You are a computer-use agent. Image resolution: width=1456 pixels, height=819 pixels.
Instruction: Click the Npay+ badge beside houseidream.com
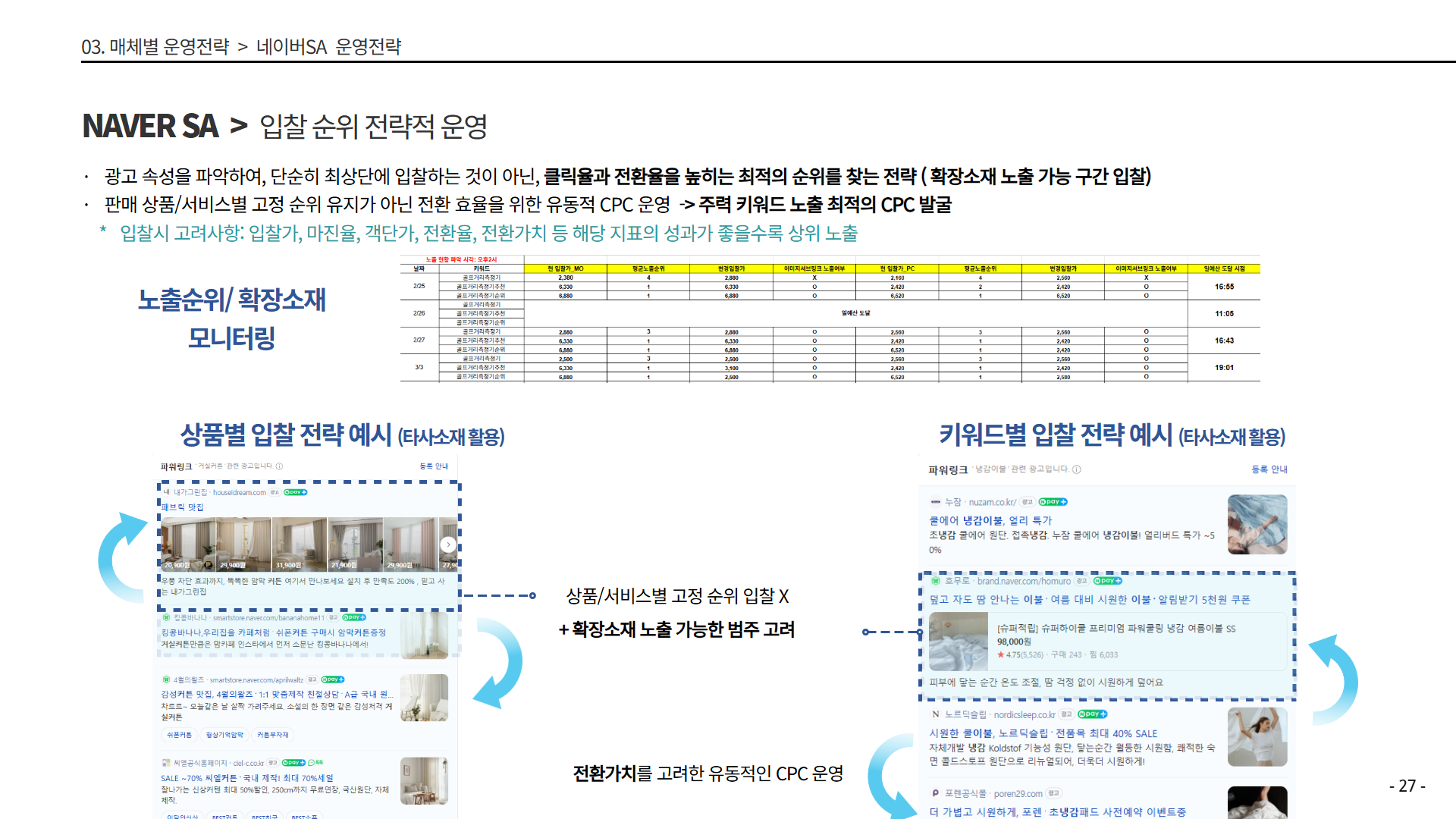(295, 492)
